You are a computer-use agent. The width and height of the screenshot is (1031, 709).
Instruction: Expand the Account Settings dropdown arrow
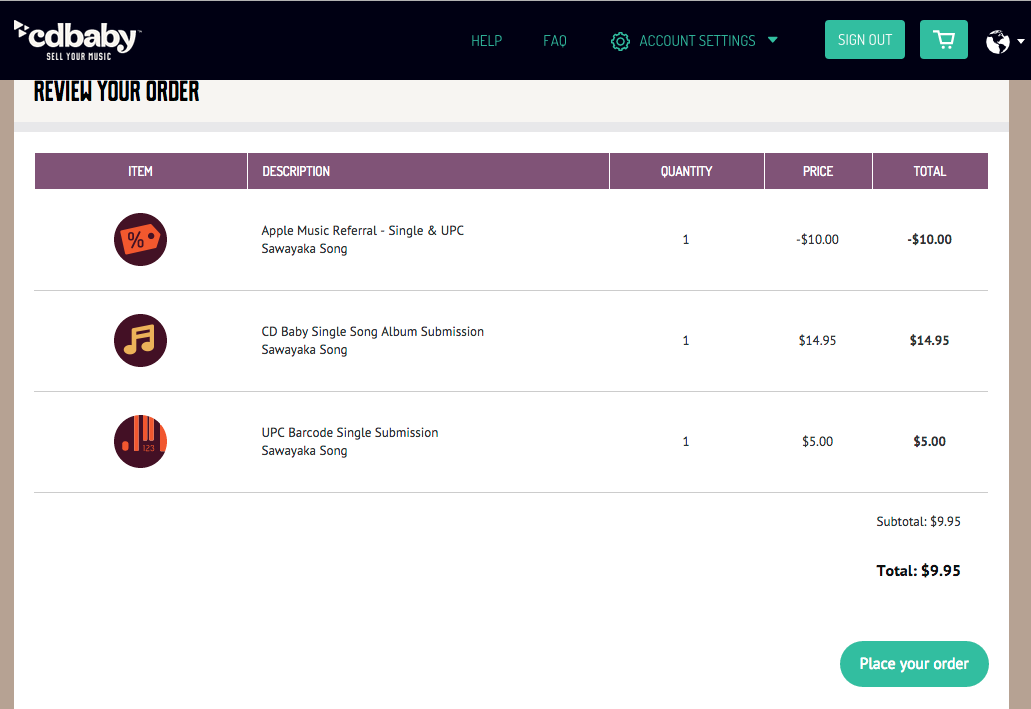coord(773,40)
